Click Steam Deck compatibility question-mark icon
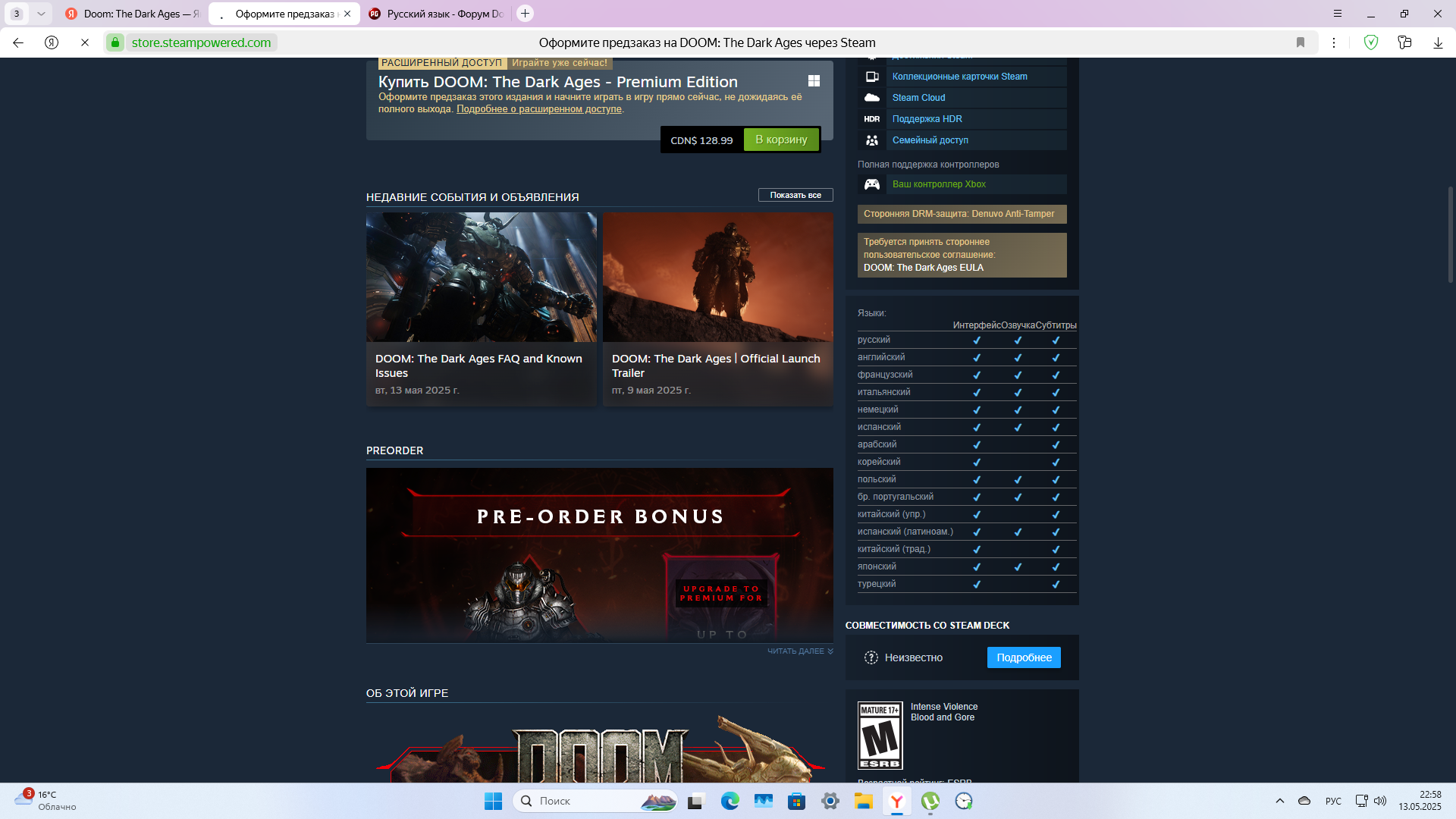1456x819 pixels. pyautogui.click(x=871, y=657)
